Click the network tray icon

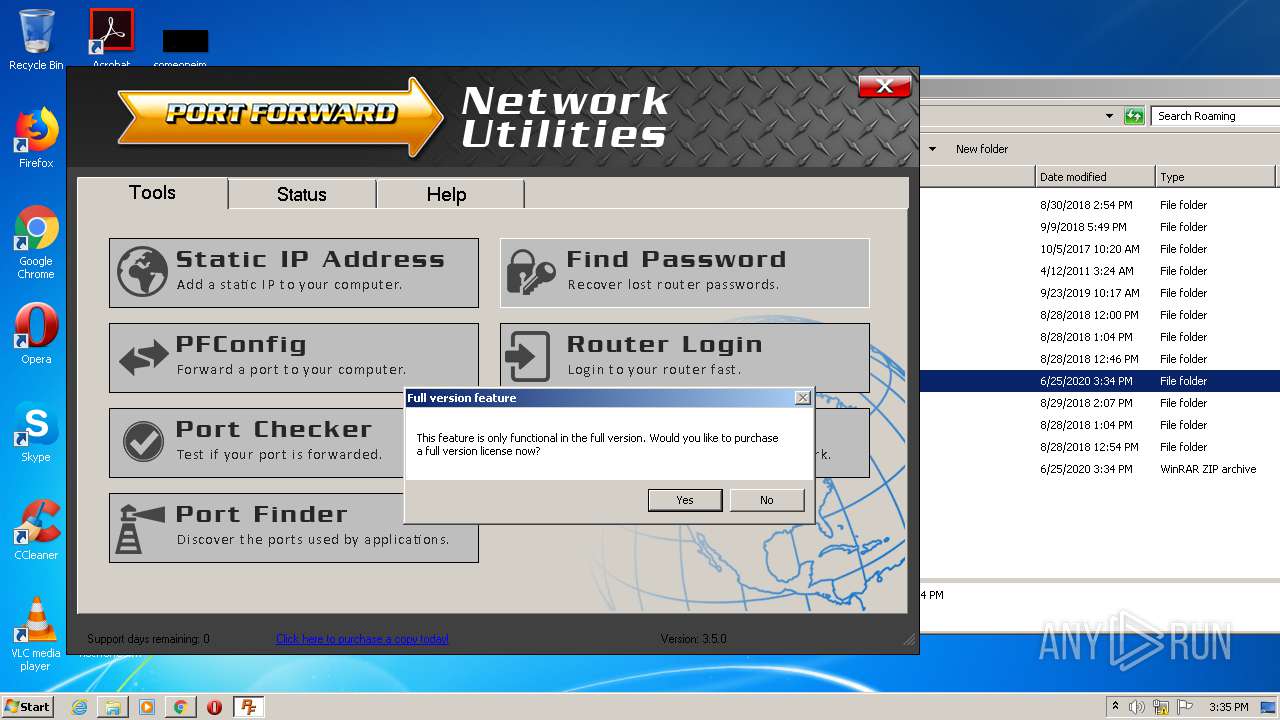1161,707
